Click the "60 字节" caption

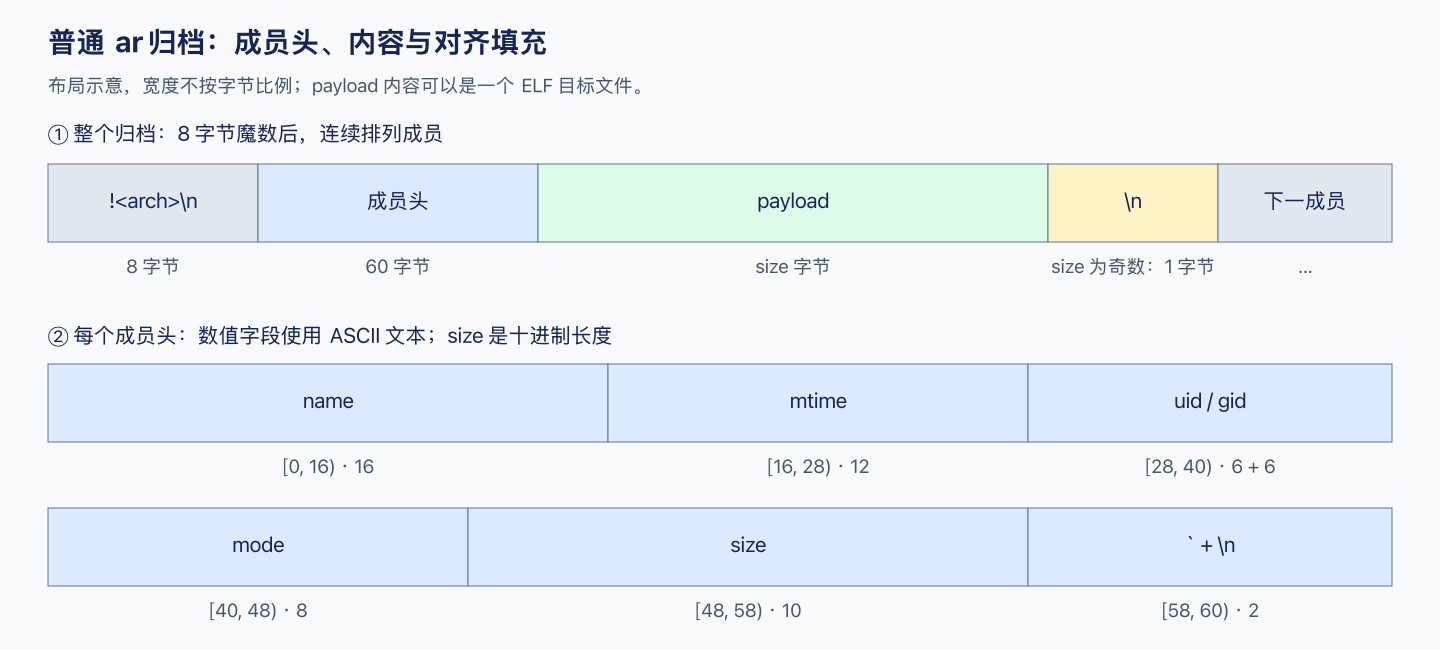398,267
